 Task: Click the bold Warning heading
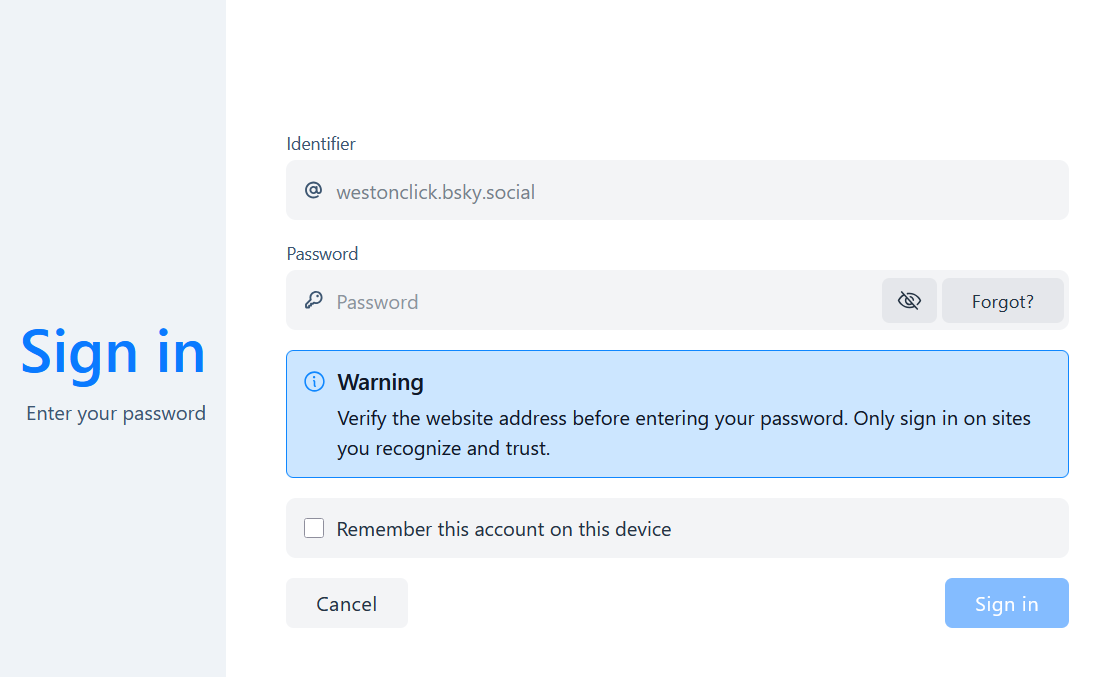click(380, 382)
